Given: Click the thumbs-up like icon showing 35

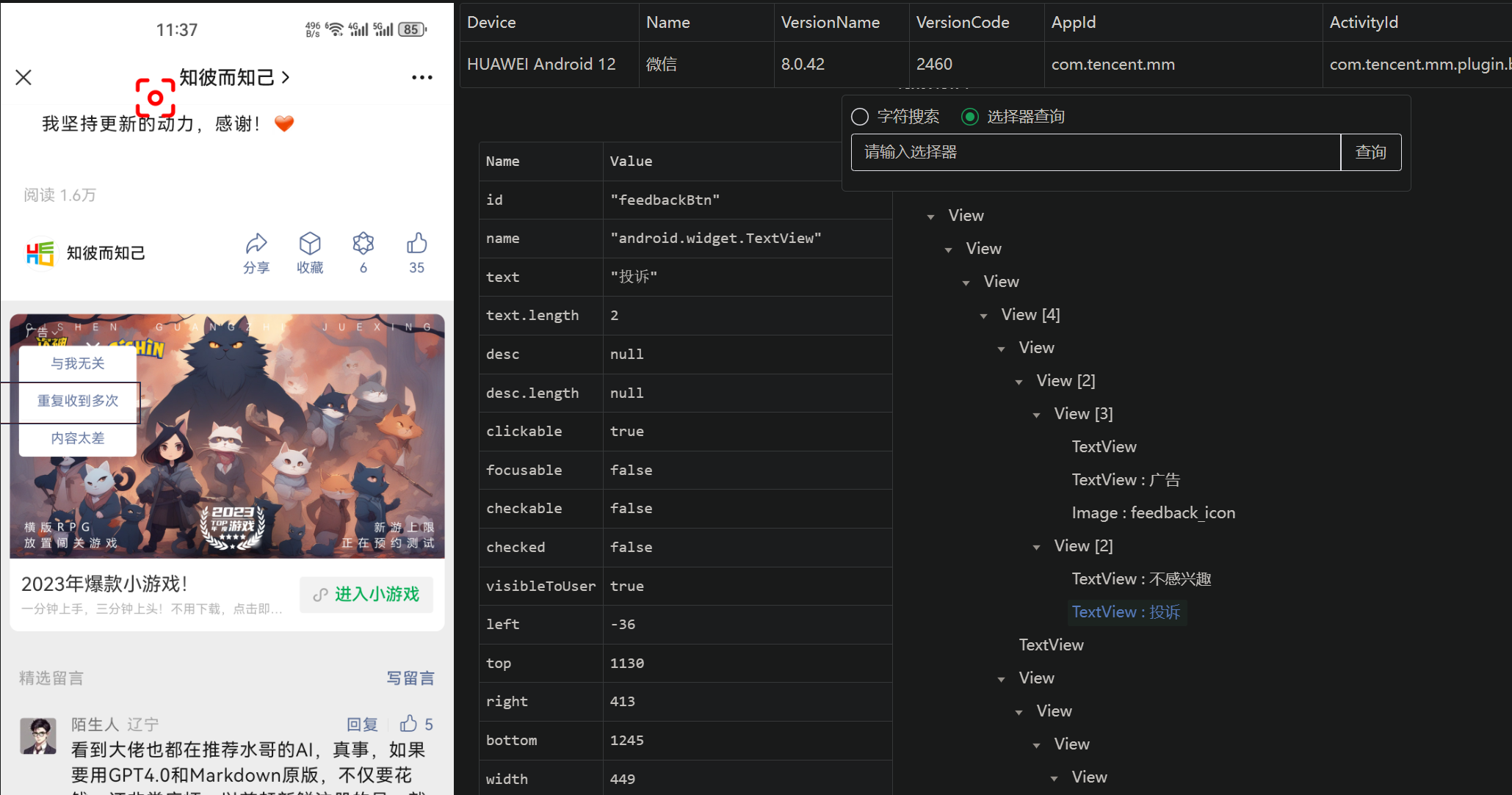Looking at the screenshot, I should coord(416,242).
